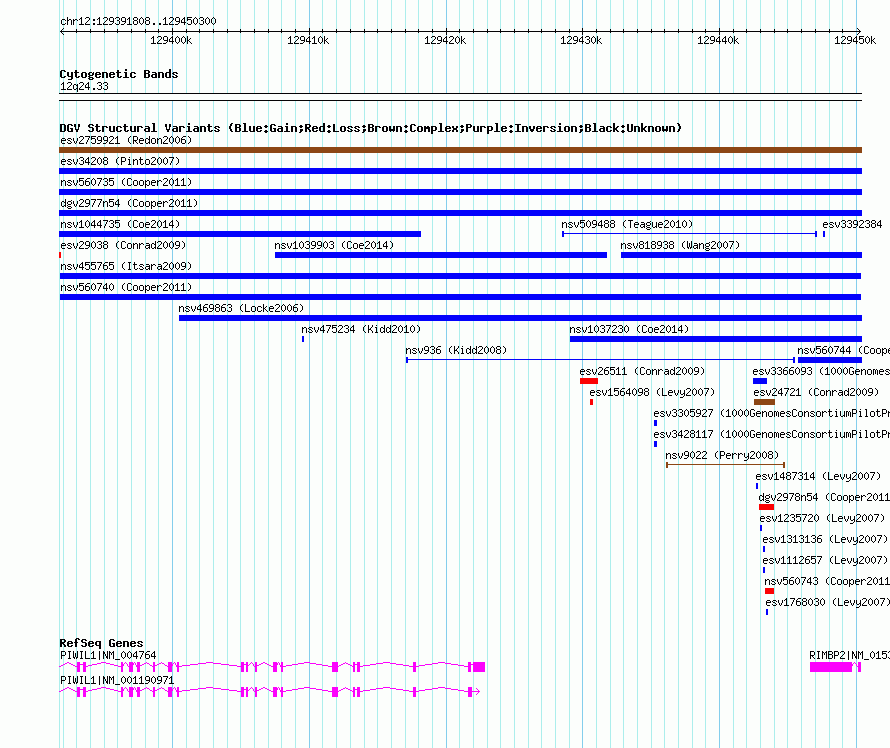Click the chr12:129391808..129450300 coordinates text
This screenshot has width=890, height=748.
click(138, 21)
